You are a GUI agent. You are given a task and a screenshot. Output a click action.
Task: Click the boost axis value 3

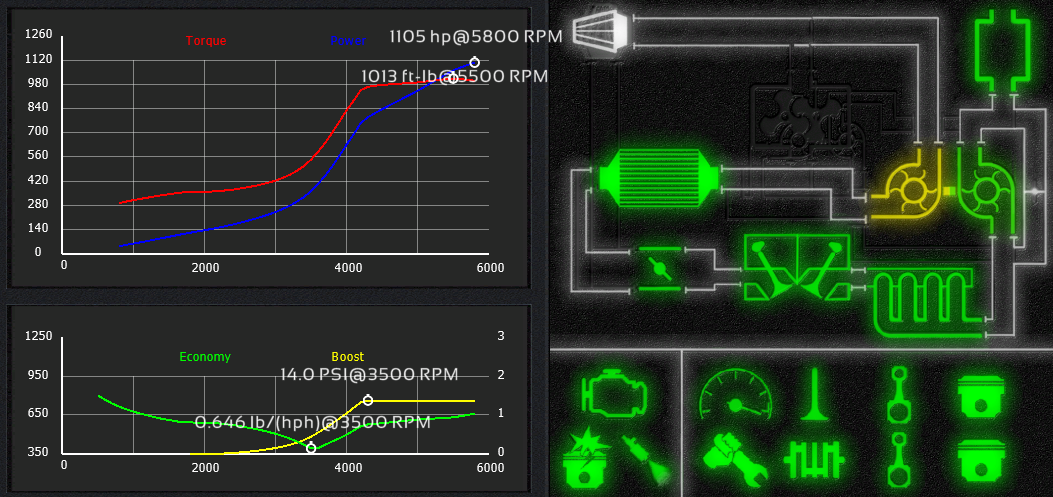click(500, 336)
